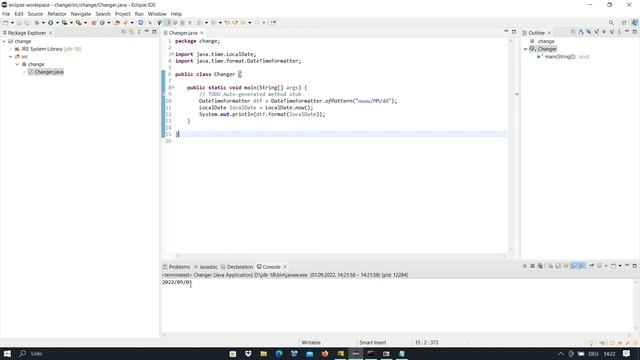The height and width of the screenshot is (360, 640).
Task: Click the Clear Console icon
Action: click(x=550, y=266)
